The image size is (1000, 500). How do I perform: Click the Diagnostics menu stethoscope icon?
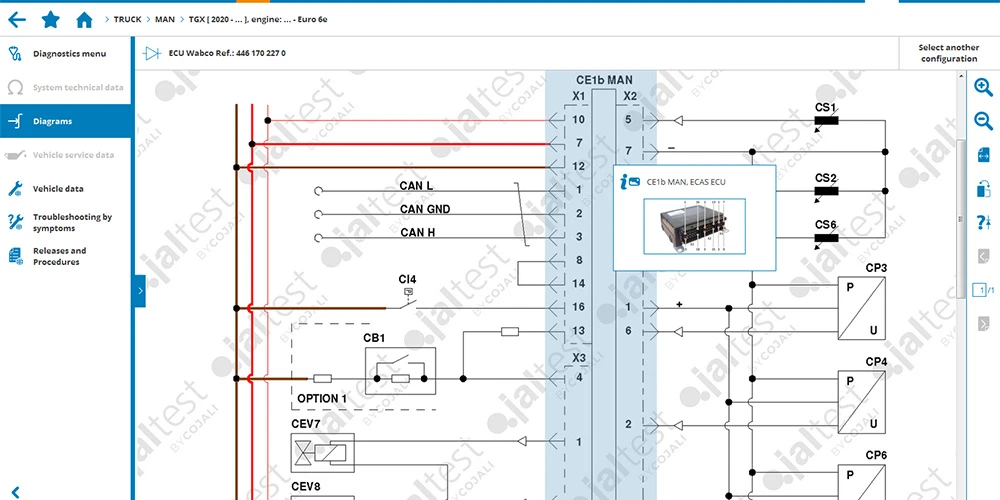(x=16, y=54)
